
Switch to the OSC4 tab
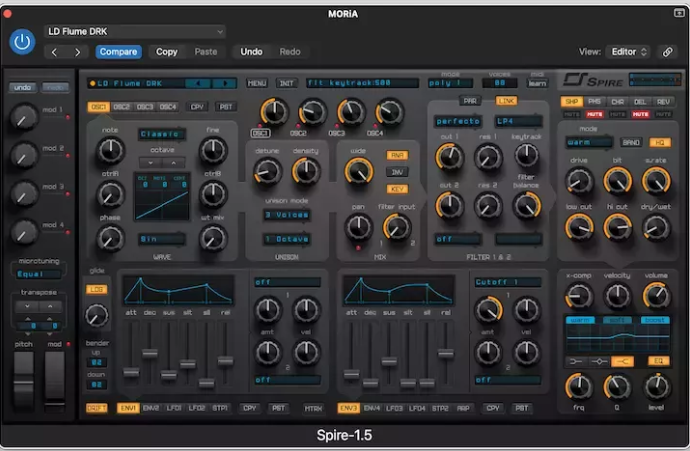[168, 106]
